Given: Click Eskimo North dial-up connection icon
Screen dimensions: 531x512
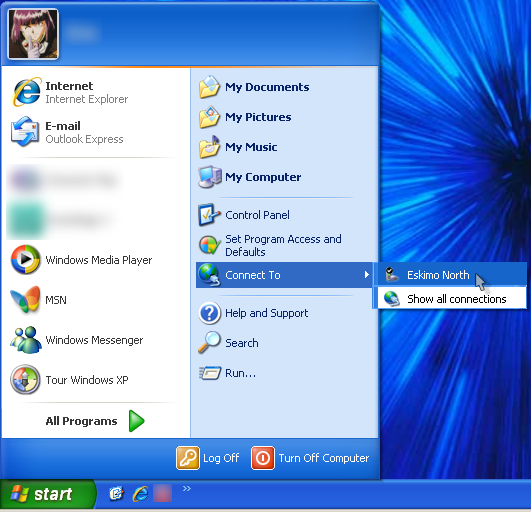Looking at the screenshot, I should point(392,275).
